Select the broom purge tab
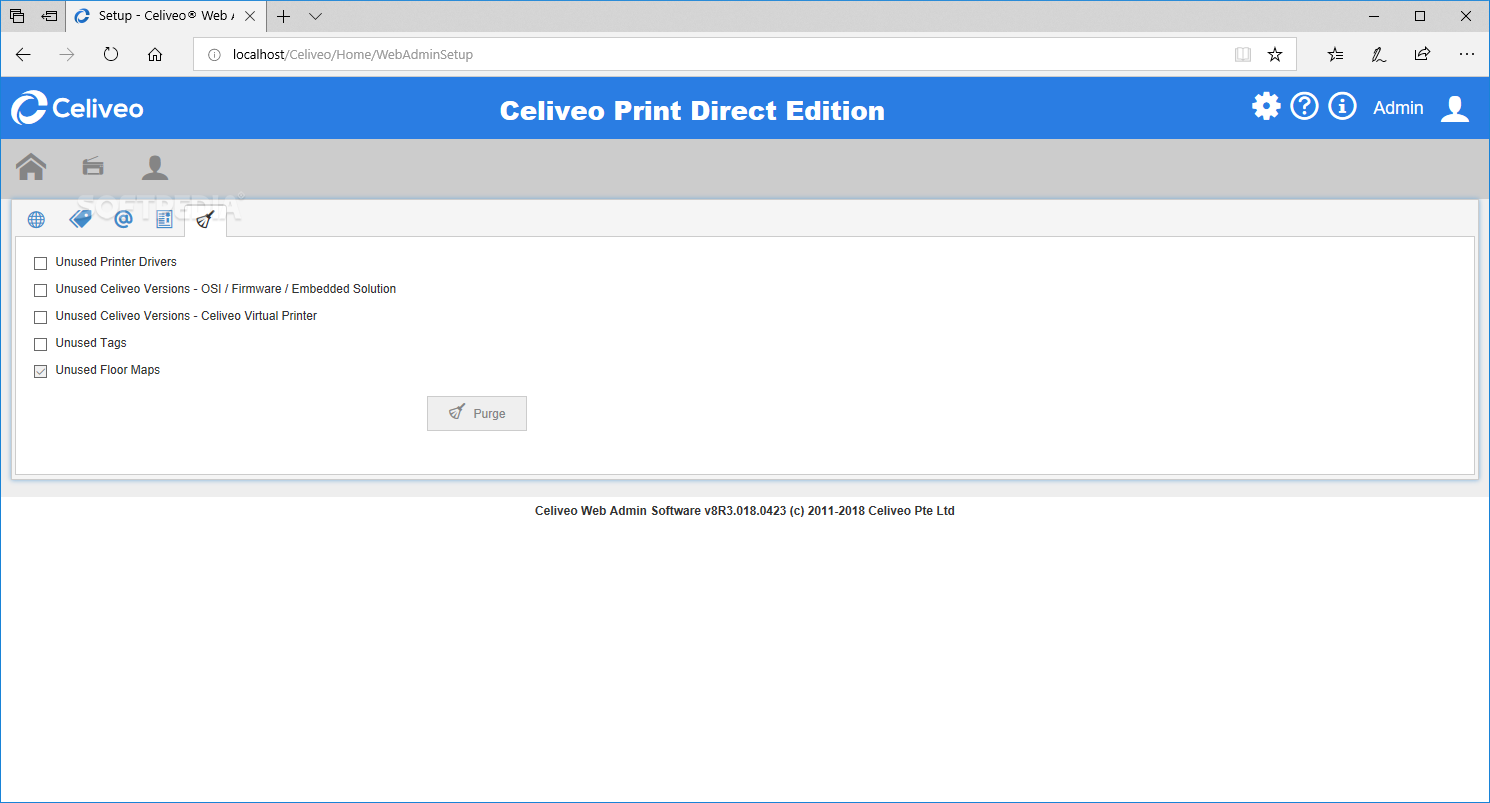1490x803 pixels. pos(205,219)
